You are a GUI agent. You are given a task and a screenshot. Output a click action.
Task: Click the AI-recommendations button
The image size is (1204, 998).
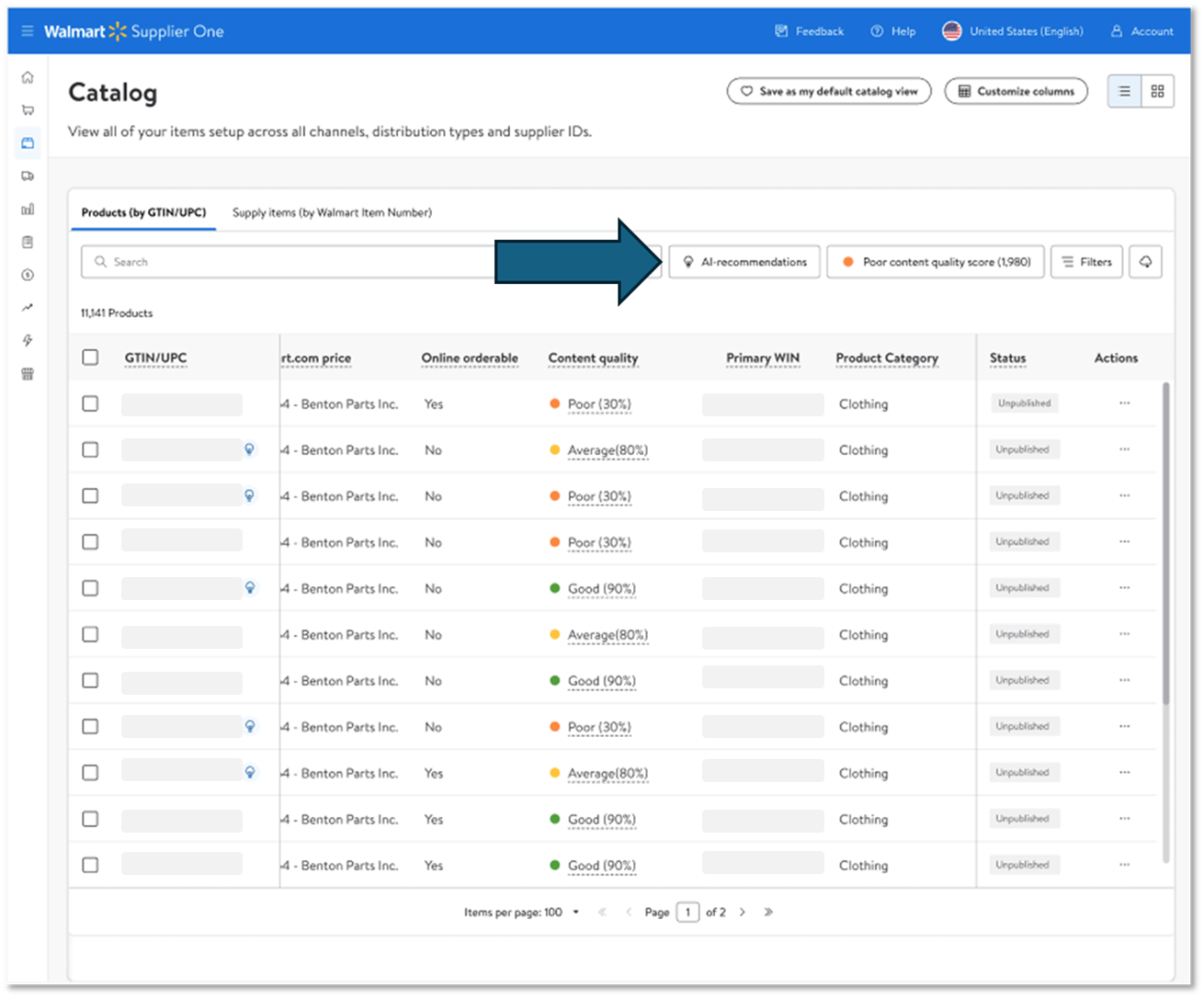(x=744, y=262)
